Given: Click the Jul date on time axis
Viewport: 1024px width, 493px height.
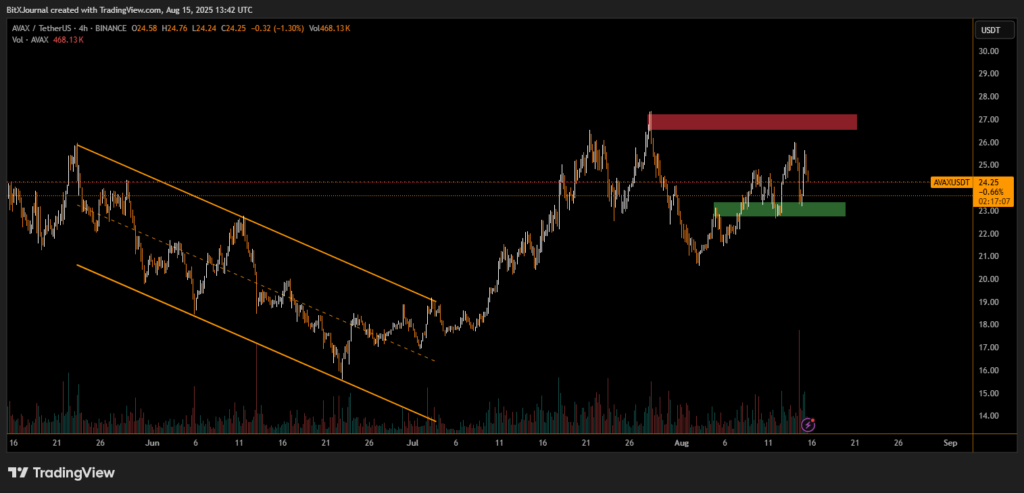Looking at the screenshot, I should coord(413,440).
